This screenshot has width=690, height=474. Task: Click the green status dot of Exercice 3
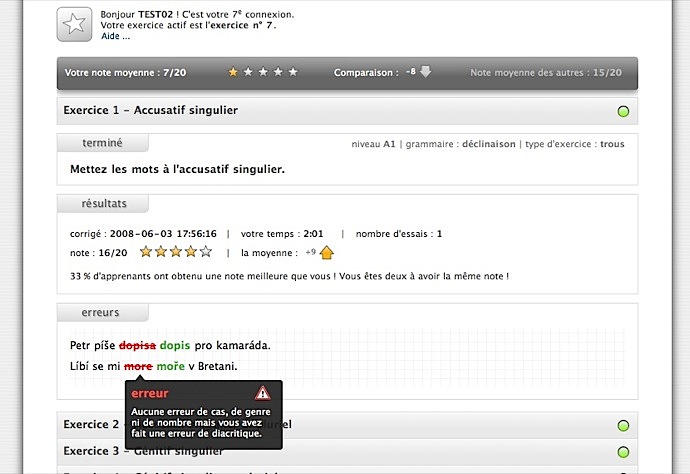(x=623, y=452)
